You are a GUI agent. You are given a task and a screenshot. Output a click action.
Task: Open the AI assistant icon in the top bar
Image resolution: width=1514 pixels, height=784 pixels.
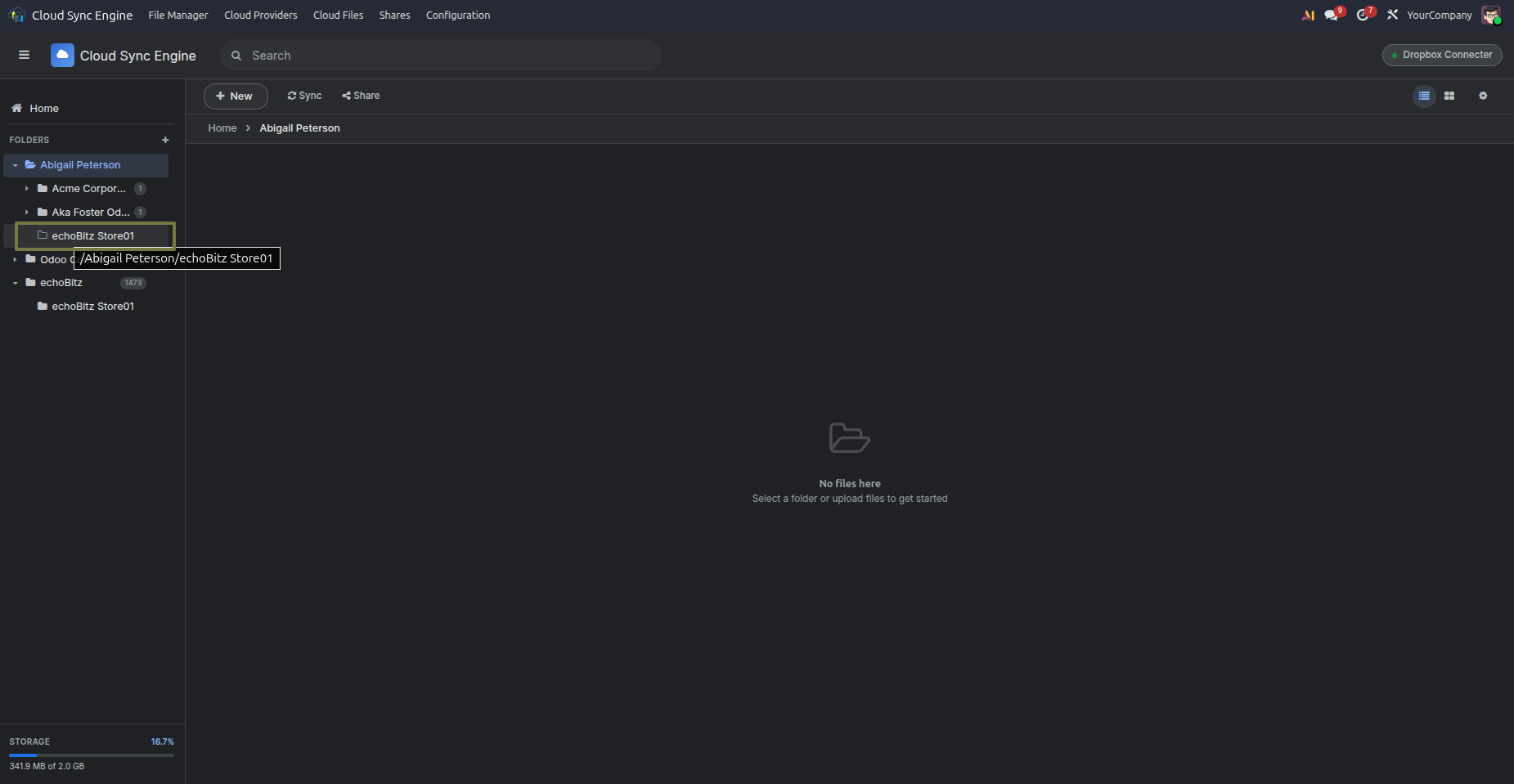[x=1308, y=15]
